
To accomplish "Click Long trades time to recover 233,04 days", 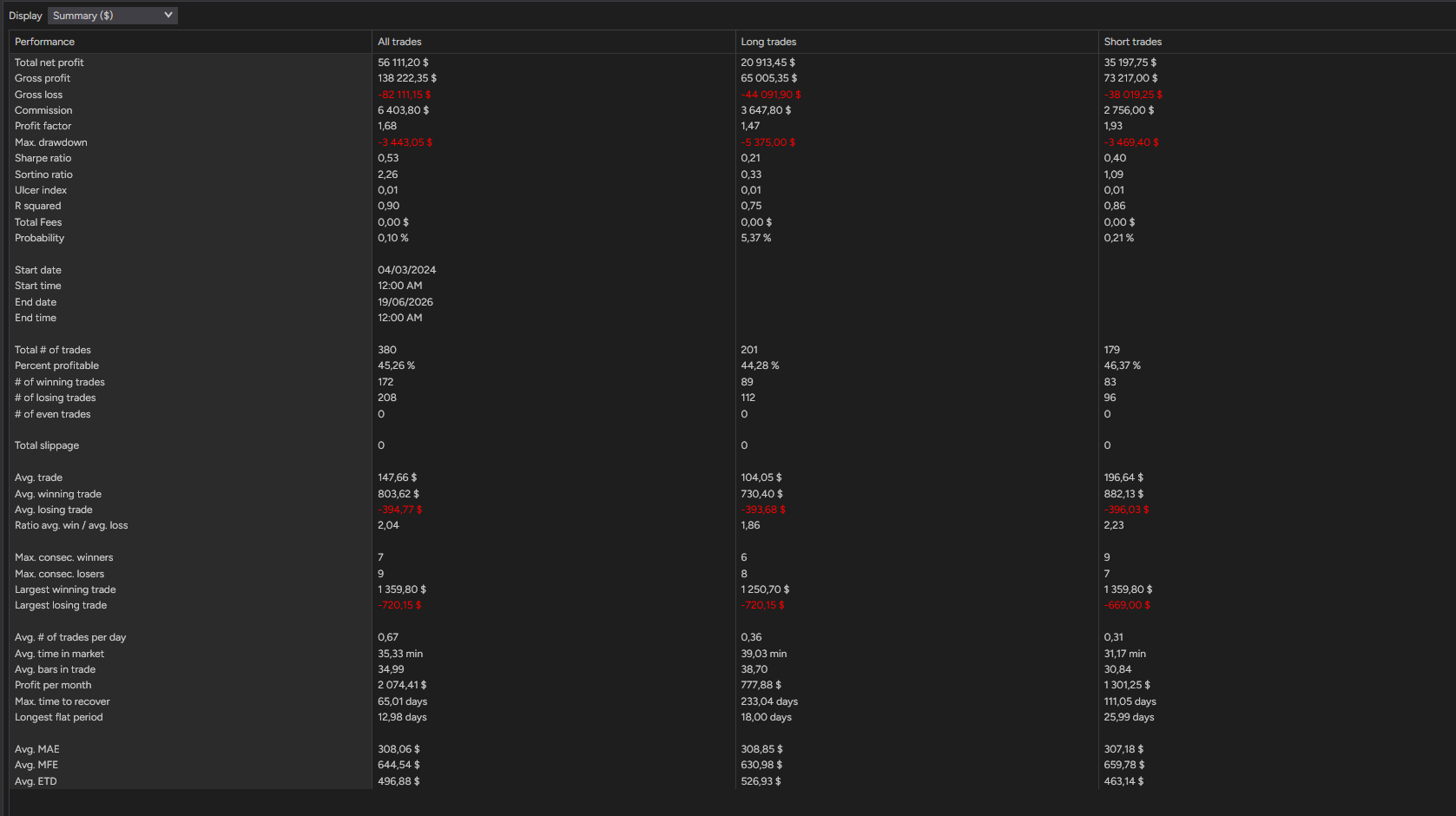I will point(769,701).
